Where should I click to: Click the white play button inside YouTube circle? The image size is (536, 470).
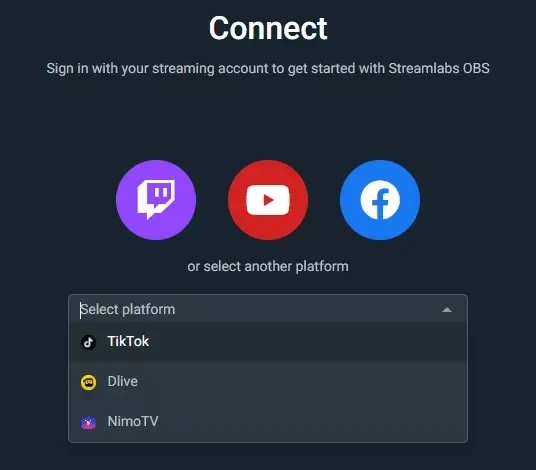tap(268, 200)
